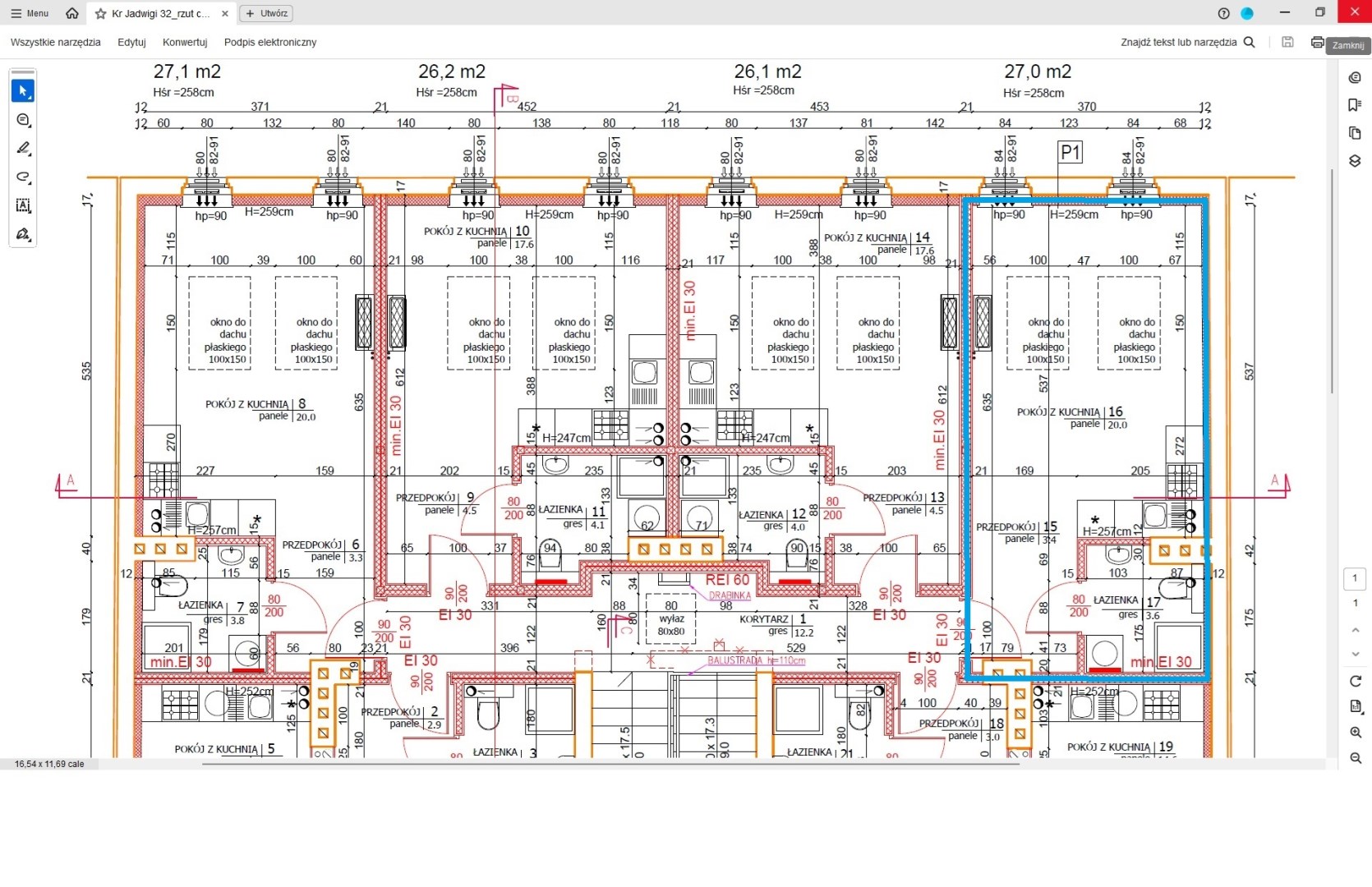Viewport: 1372px width, 887px height.
Task: Rotate the page clockwise
Action: pos(1356,681)
